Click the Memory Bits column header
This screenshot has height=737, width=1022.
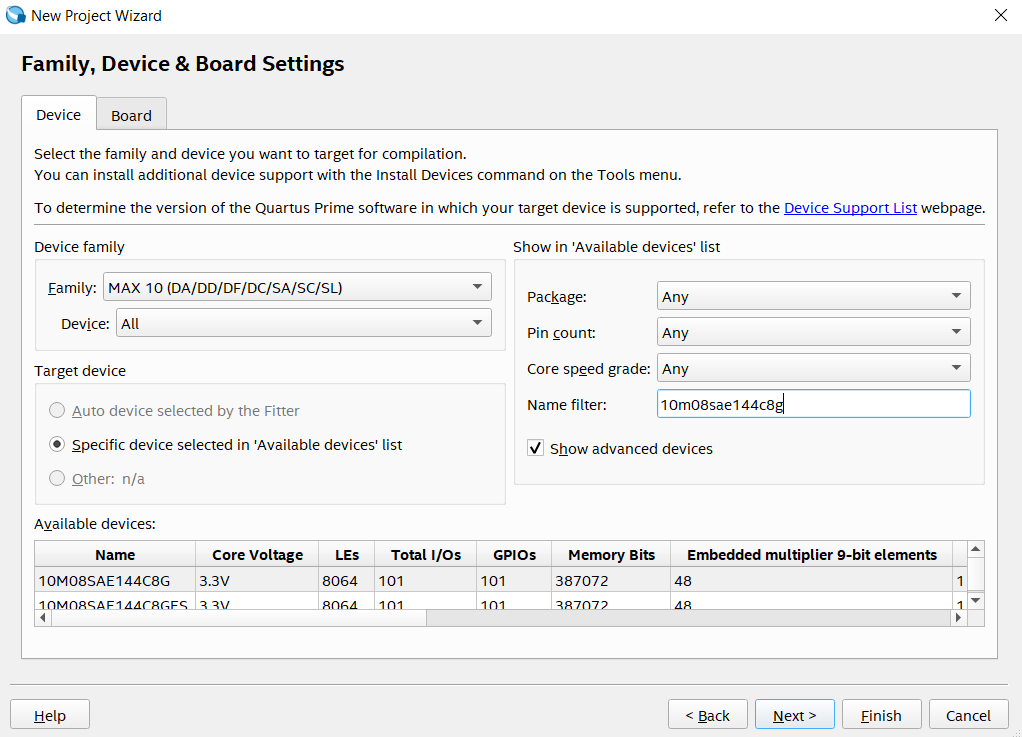pos(611,555)
